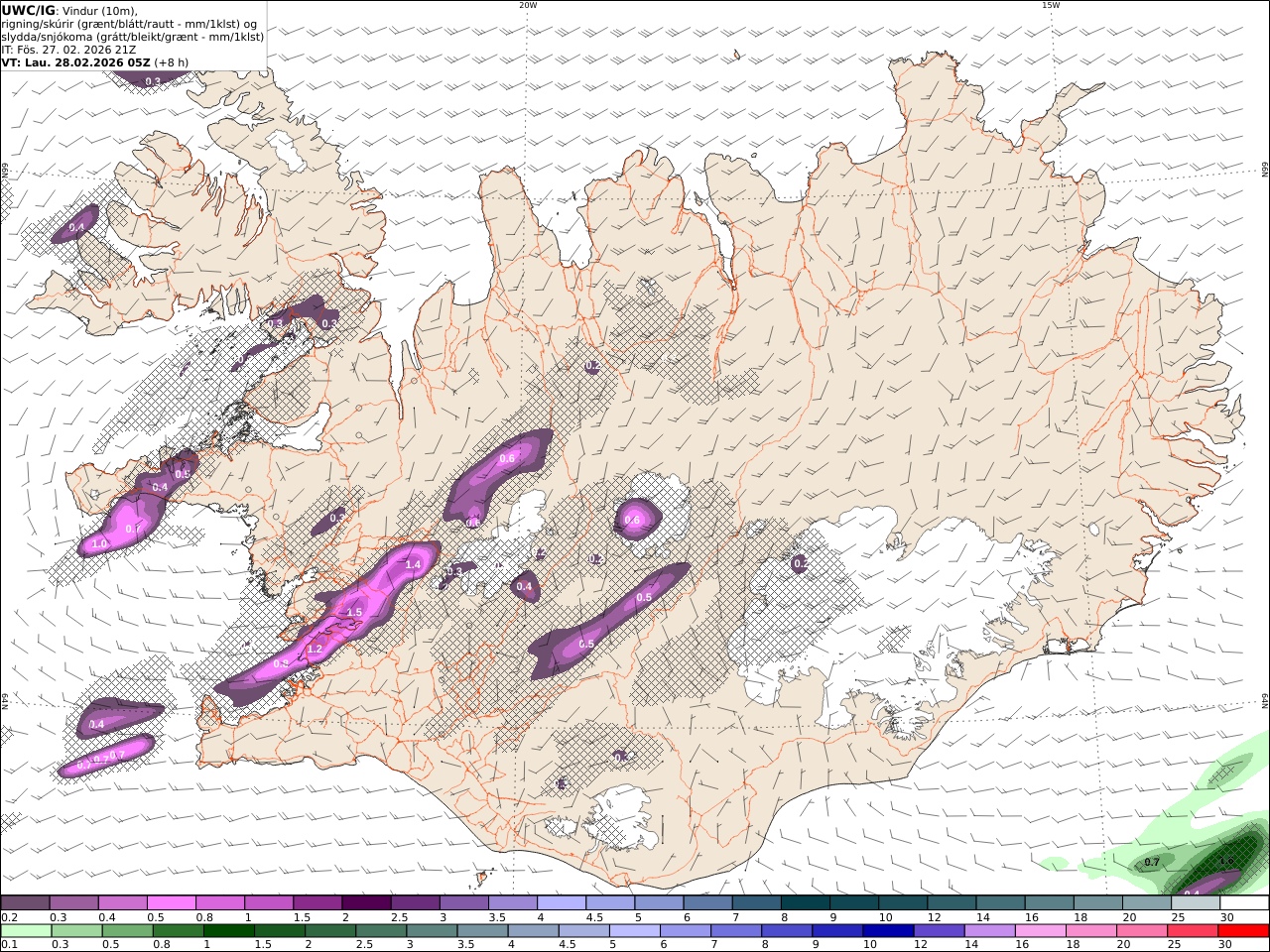This screenshot has height=952, width=1270.
Task: Pick snow legend swatch labeled 2
Action: (x=366, y=903)
